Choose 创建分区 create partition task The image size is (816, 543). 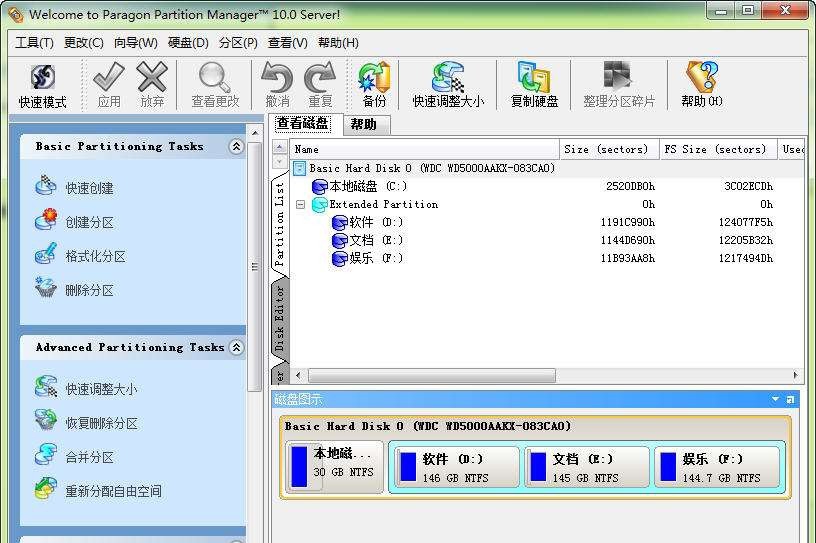pos(74,222)
